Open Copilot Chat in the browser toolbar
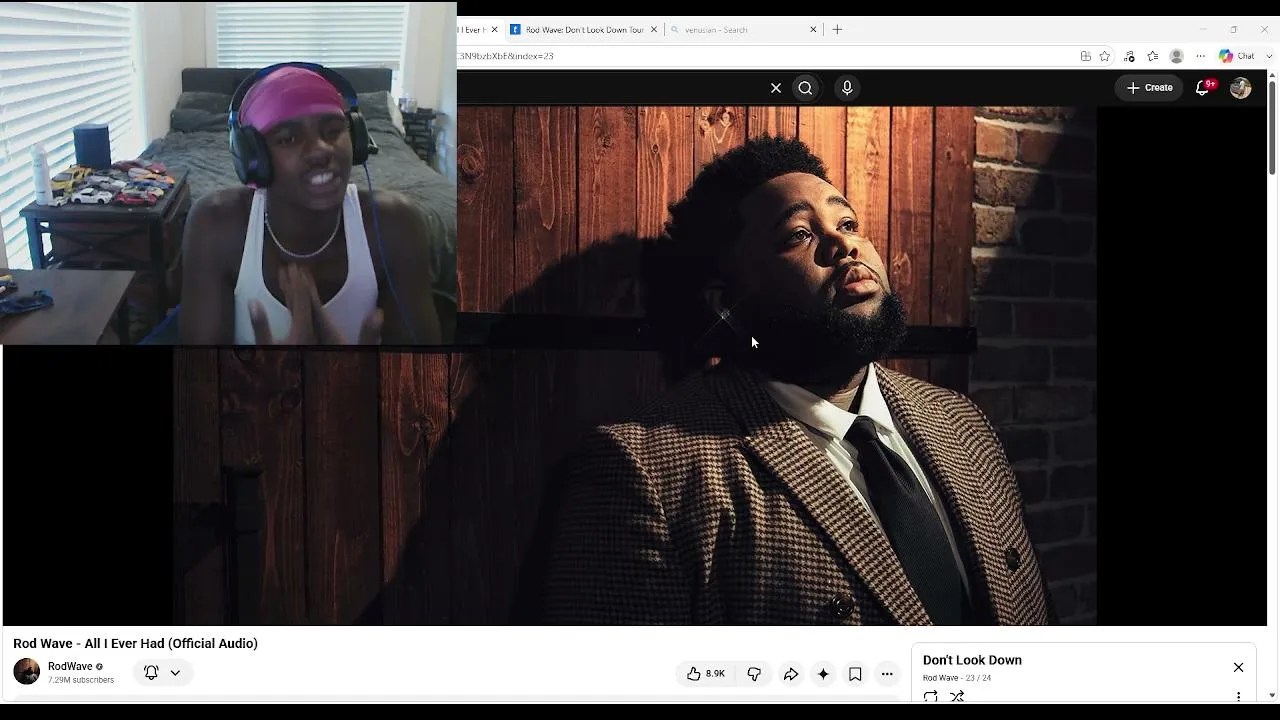The height and width of the screenshot is (720, 1280). (x=1237, y=56)
